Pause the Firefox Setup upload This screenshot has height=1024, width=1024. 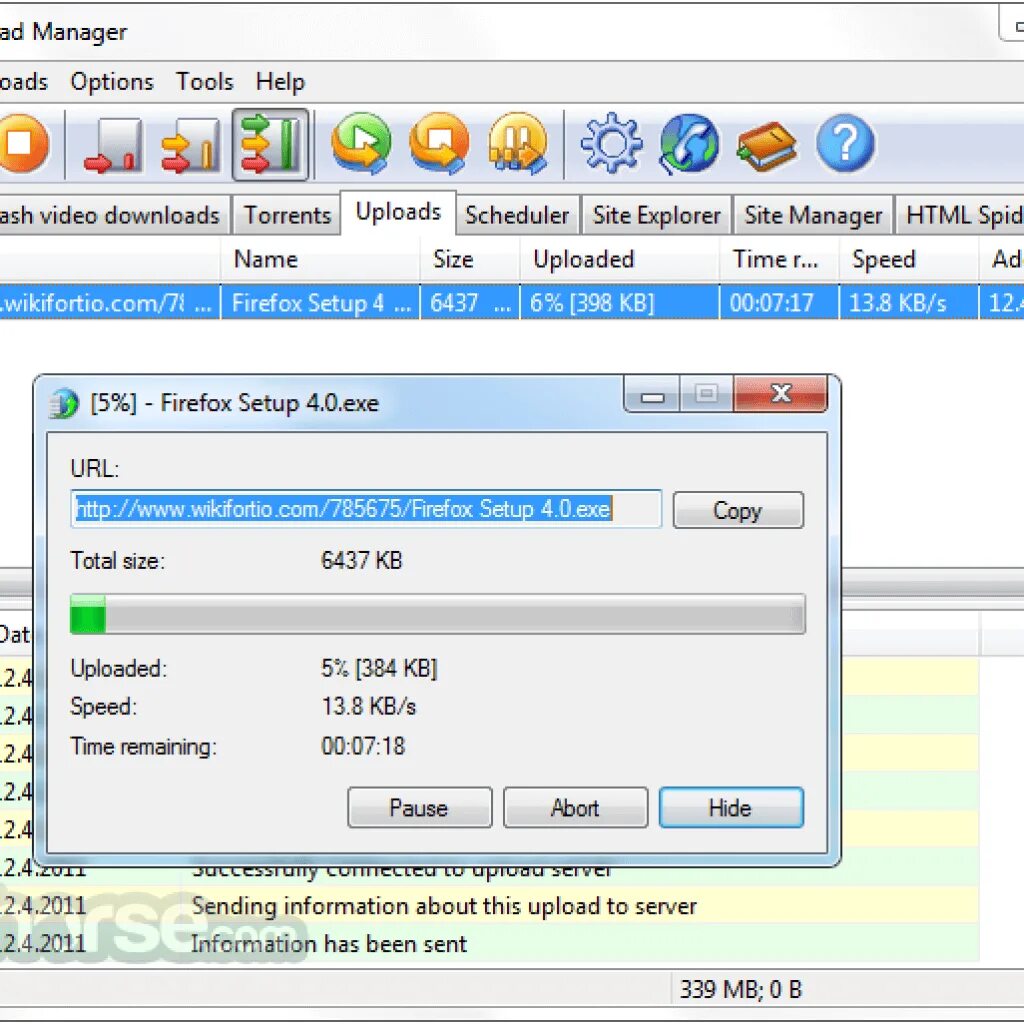coord(419,808)
